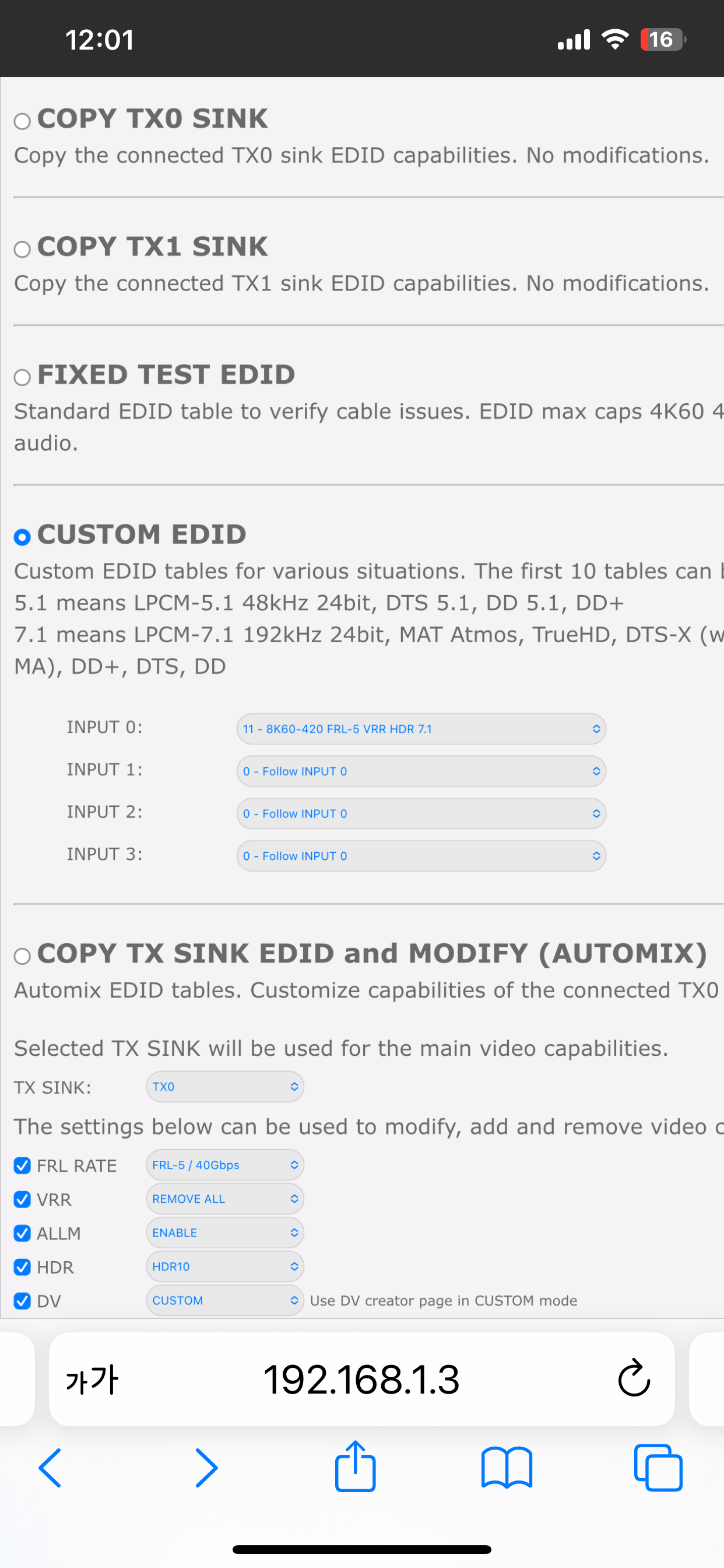Tap the 192.168.1.3 address field
The width and height of the screenshot is (724, 1568).
tap(361, 1380)
